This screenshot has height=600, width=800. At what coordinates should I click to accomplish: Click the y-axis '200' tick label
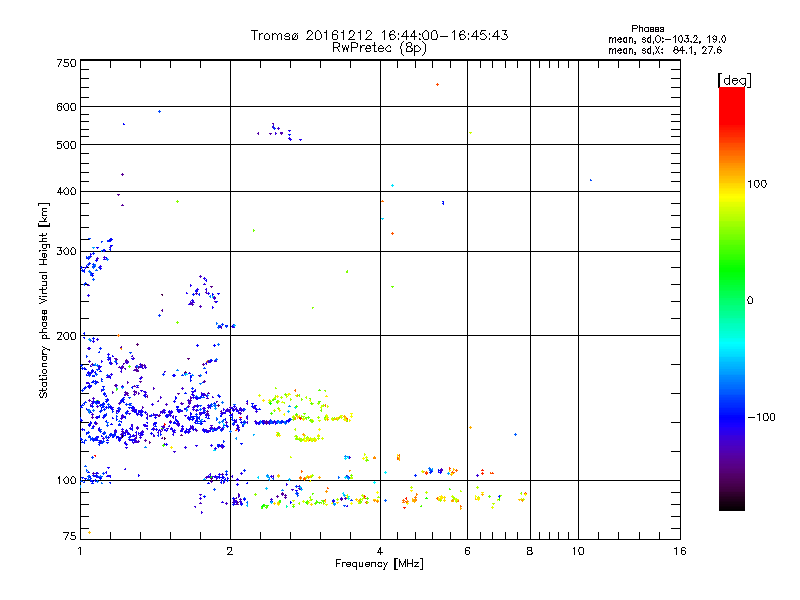66,336
